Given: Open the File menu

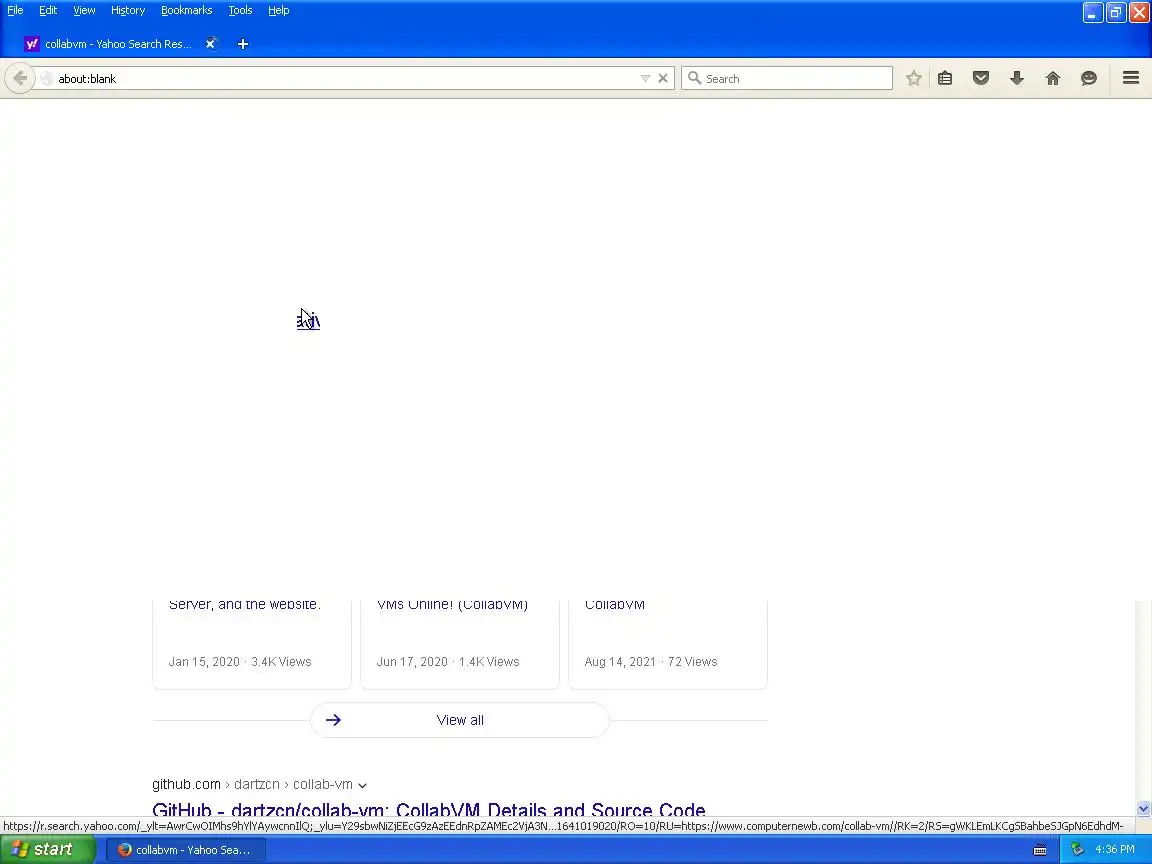Looking at the screenshot, I should tap(15, 10).
